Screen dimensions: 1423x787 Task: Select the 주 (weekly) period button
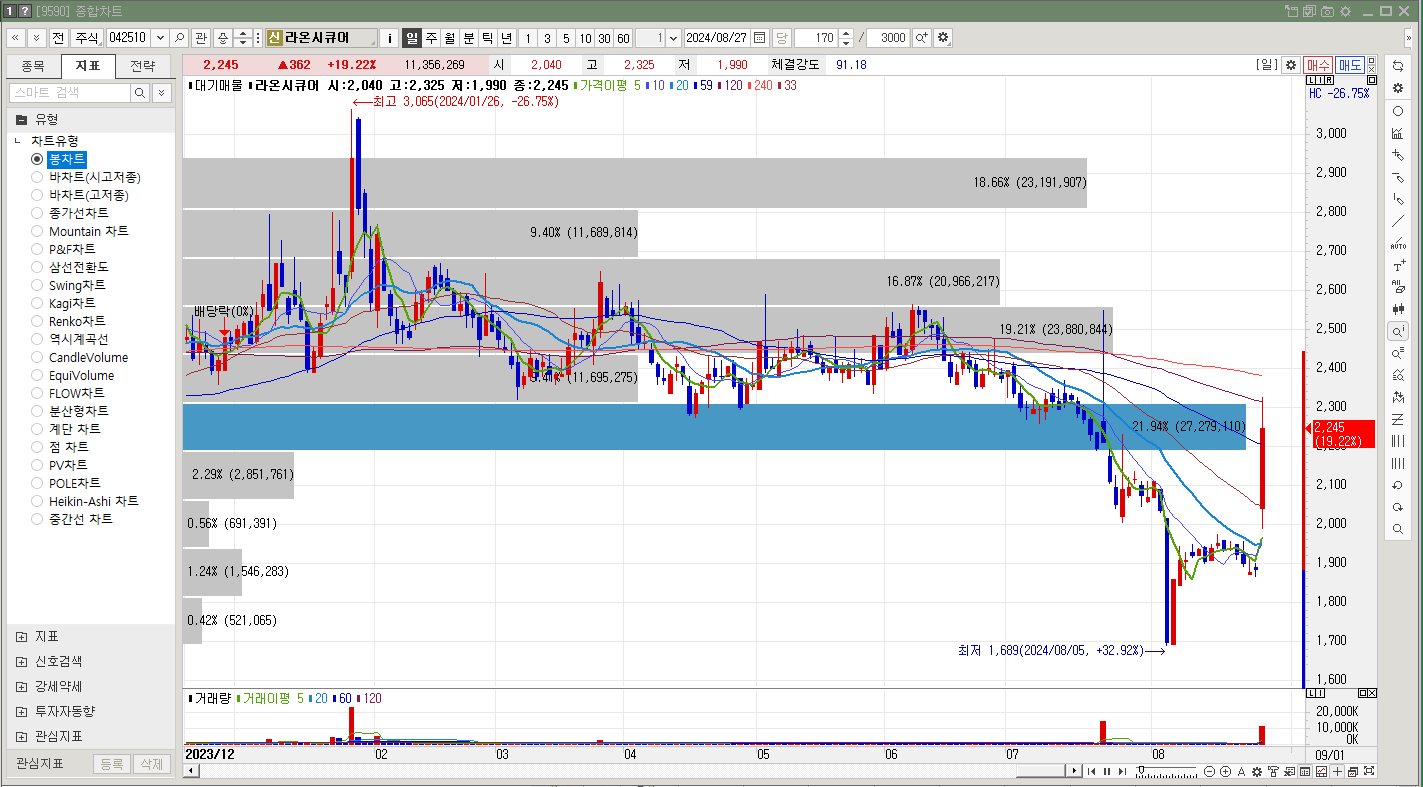coord(431,38)
